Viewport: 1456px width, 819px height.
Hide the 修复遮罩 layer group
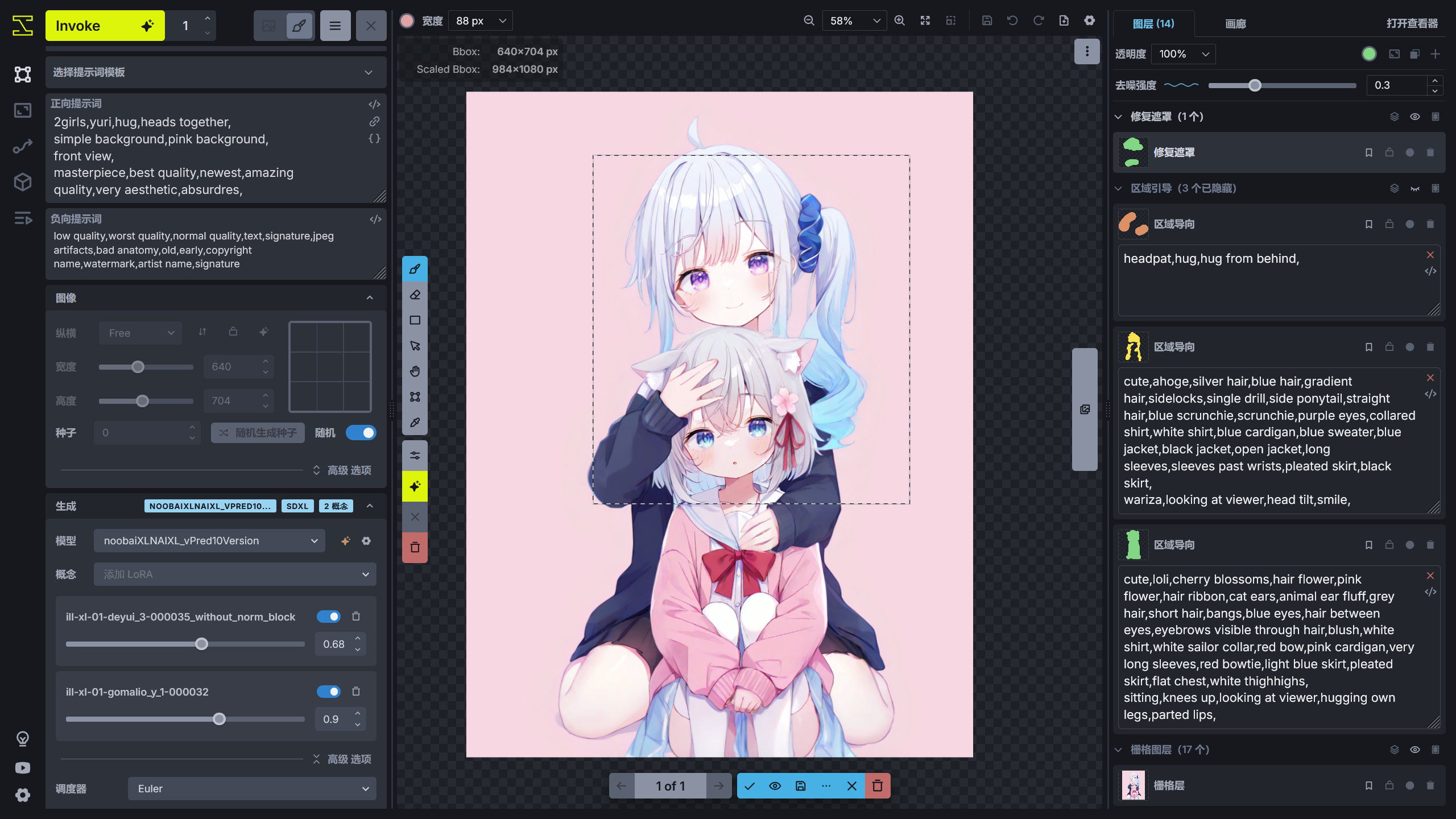(x=1414, y=116)
